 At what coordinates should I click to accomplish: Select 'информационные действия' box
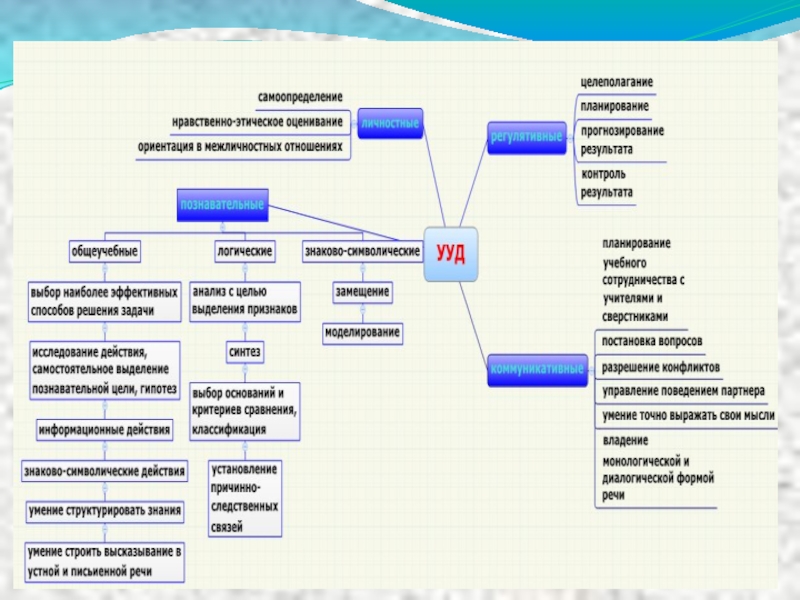pos(105,430)
